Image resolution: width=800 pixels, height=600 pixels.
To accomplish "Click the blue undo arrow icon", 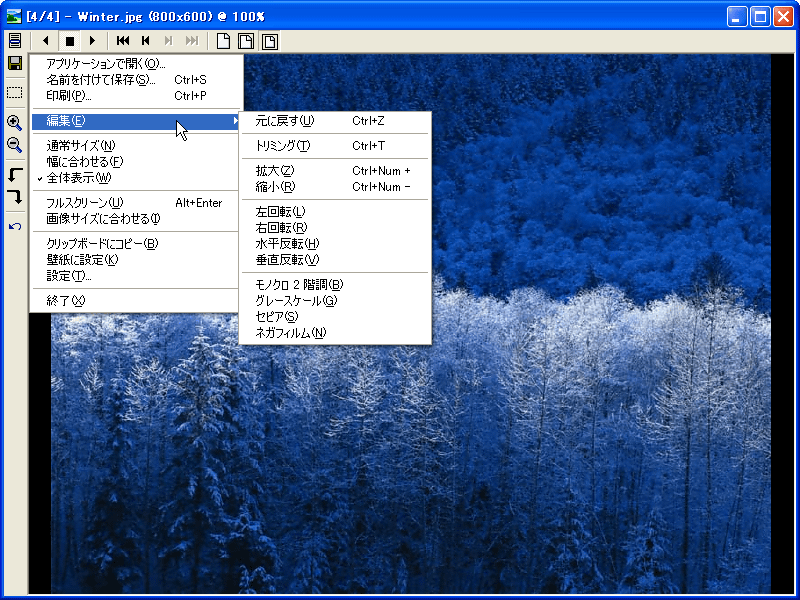I will [x=14, y=227].
